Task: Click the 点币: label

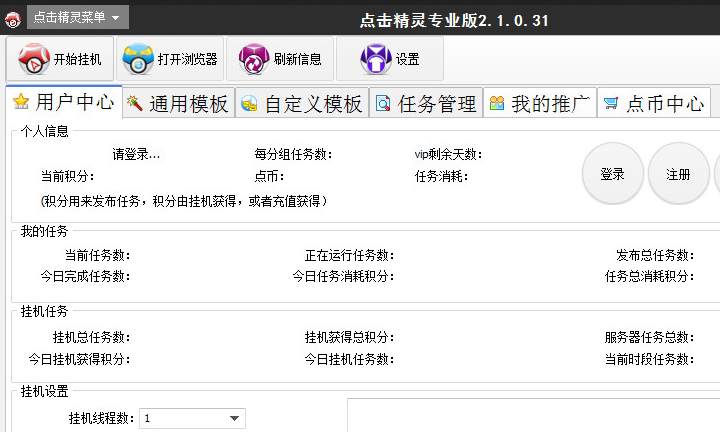Action: (x=270, y=176)
